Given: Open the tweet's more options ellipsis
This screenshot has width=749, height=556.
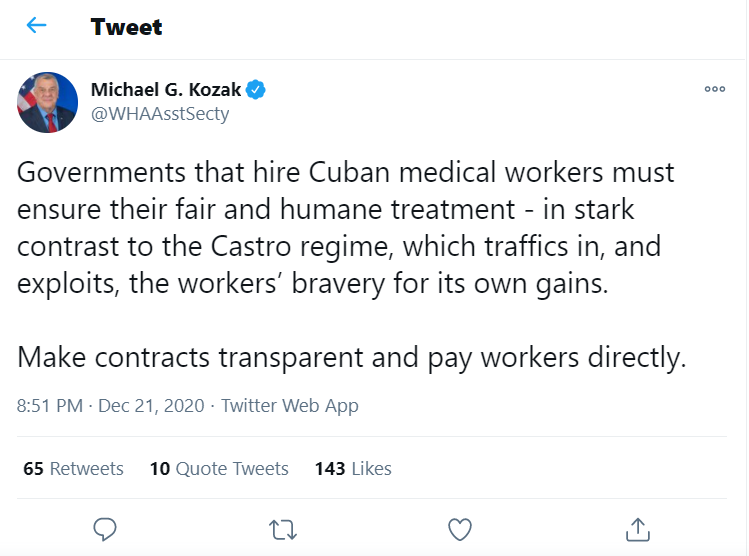Looking at the screenshot, I should [x=714, y=89].
